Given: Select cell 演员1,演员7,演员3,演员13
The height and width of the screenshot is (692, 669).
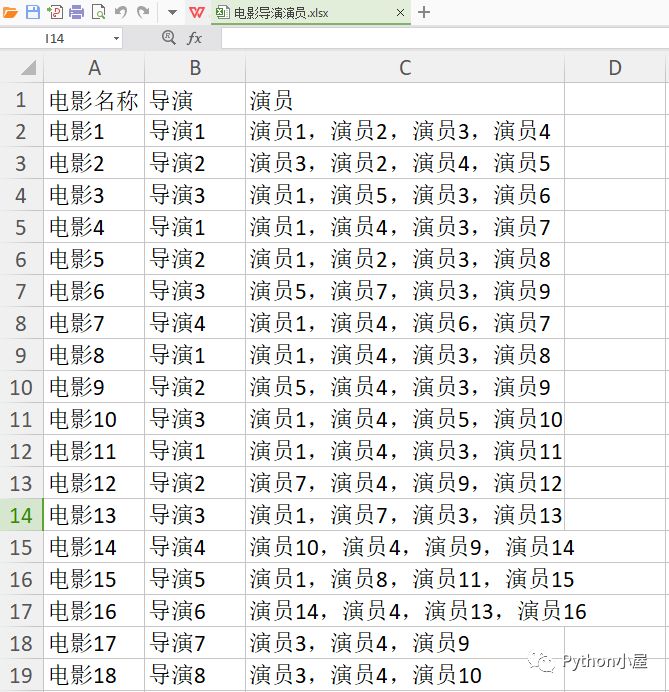Looking at the screenshot, I should pyautogui.click(x=405, y=515).
